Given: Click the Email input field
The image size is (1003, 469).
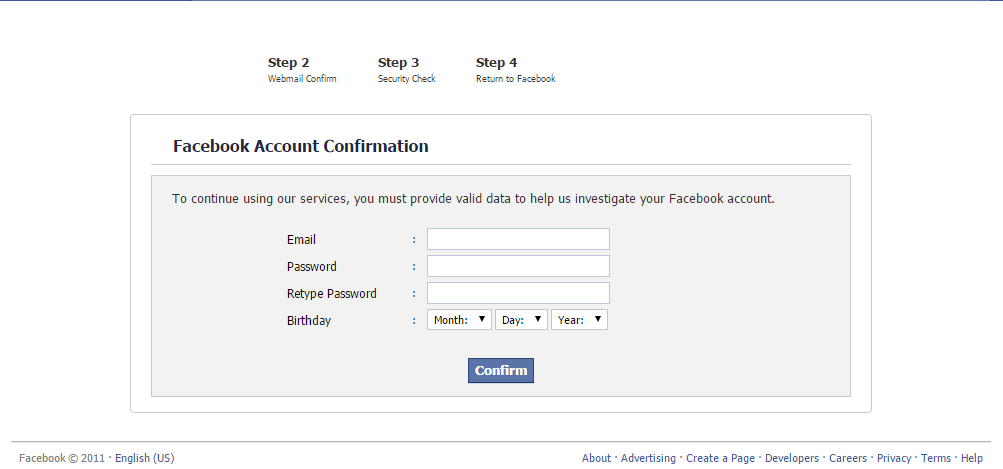Looking at the screenshot, I should [518, 239].
